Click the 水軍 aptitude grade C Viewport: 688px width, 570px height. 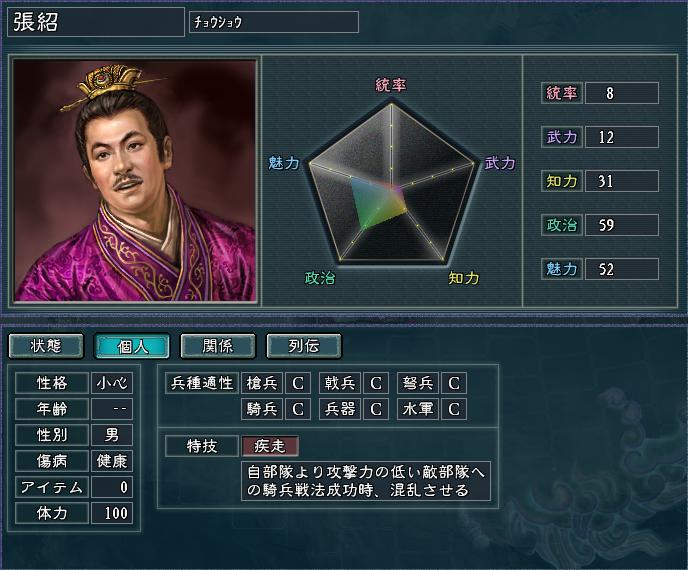pyautogui.click(x=454, y=409)
